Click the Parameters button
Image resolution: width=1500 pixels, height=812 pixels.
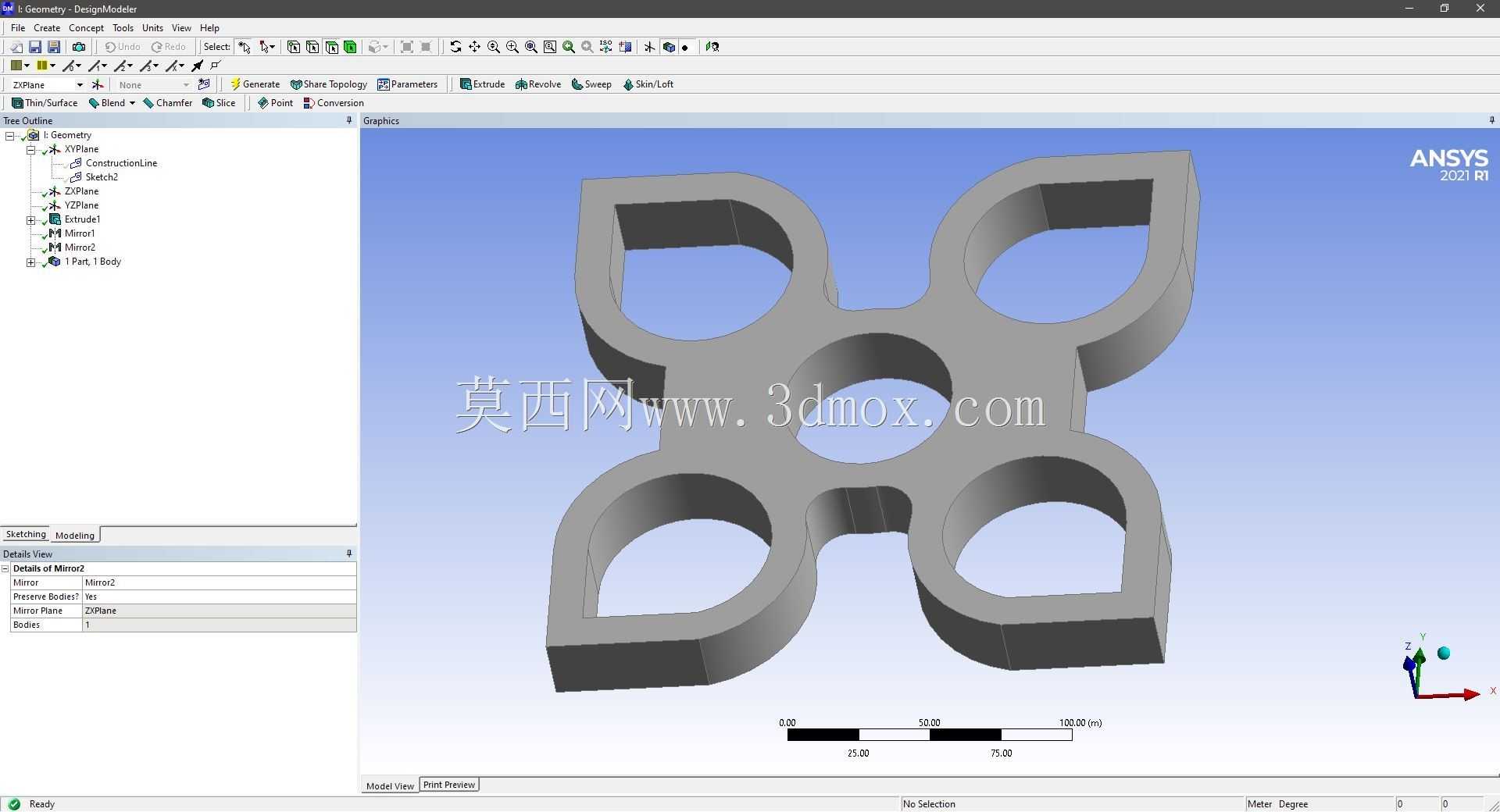point(408,84)
